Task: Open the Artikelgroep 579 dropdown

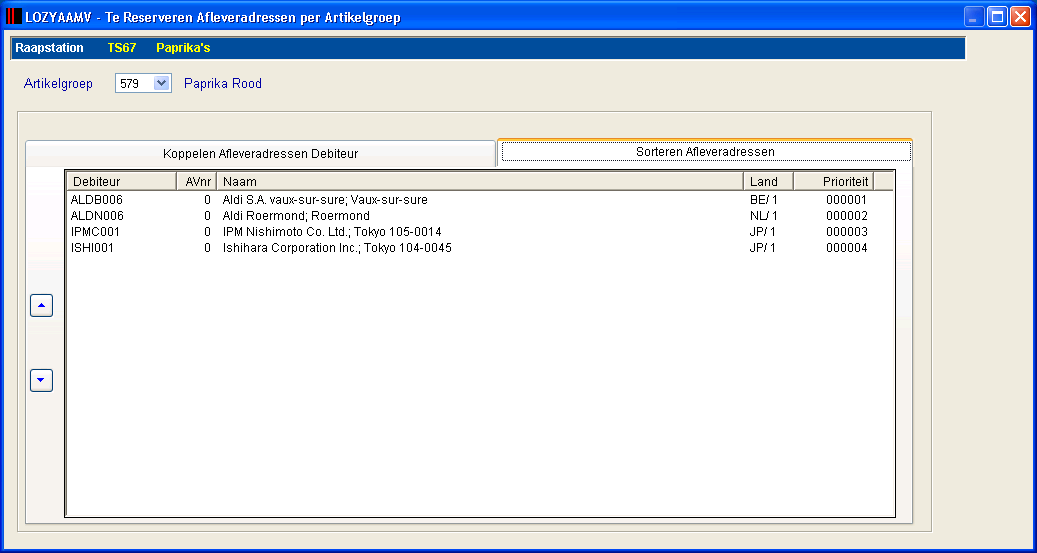Action: coord(161,83)
